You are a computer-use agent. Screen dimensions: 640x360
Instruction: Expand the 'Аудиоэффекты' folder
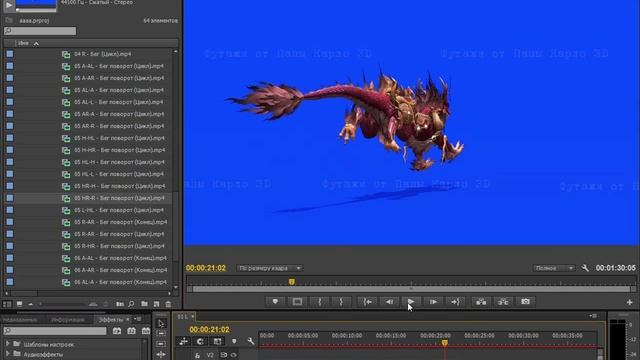tap(7, 354)
